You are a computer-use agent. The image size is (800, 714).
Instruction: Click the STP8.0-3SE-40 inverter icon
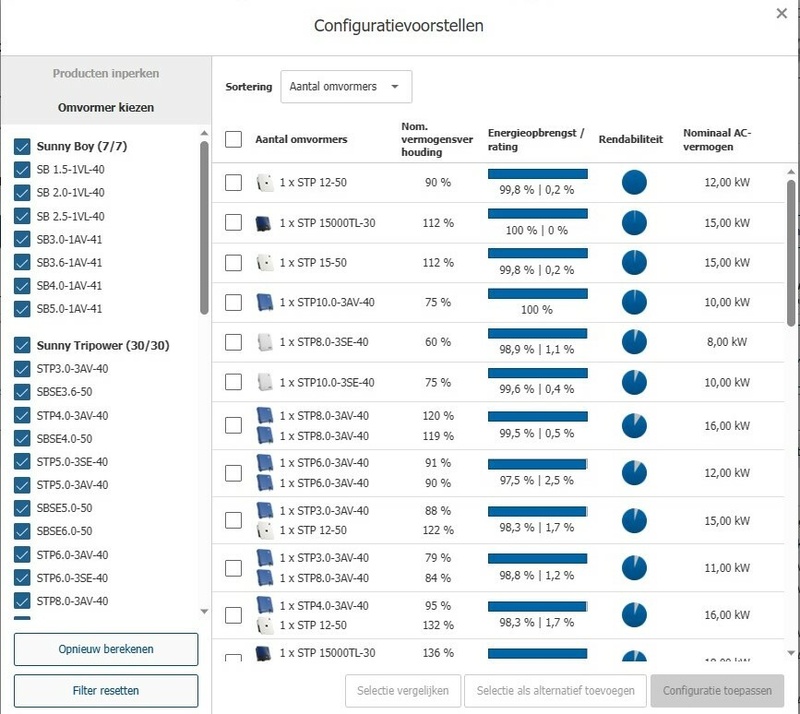click(x=265, y=342)
